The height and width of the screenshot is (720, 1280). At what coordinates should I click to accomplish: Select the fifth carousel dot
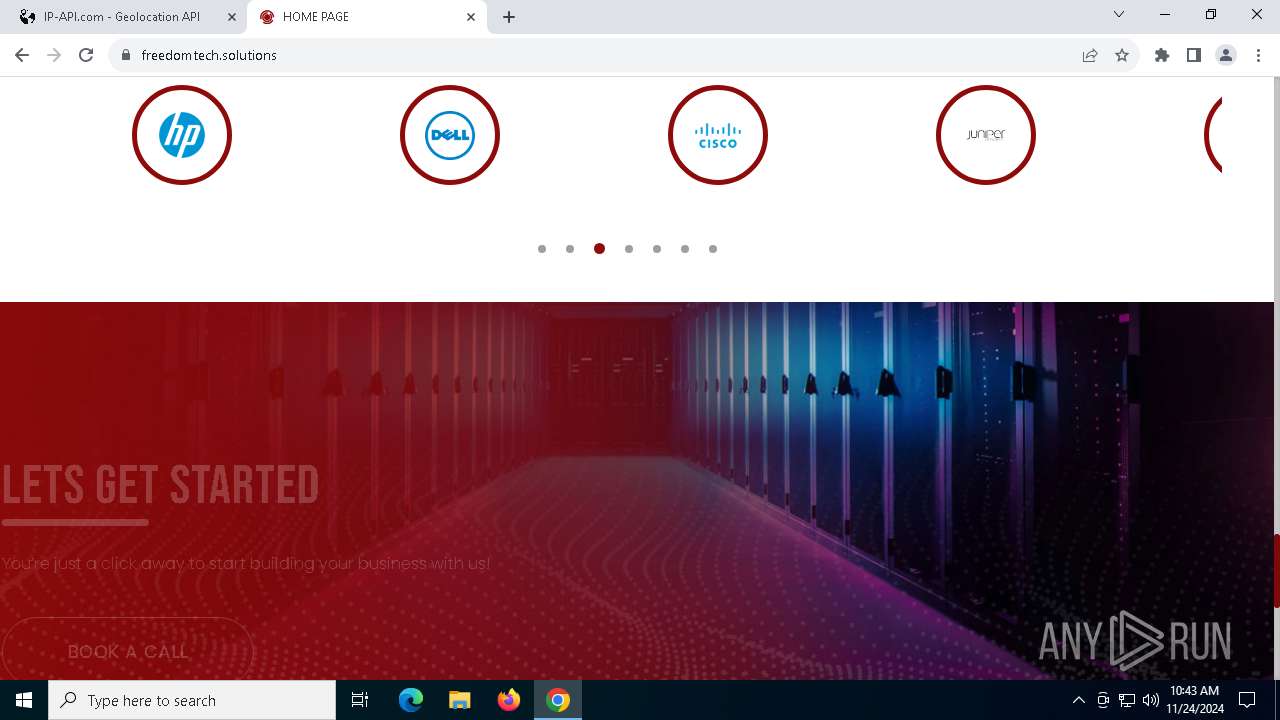657,249
